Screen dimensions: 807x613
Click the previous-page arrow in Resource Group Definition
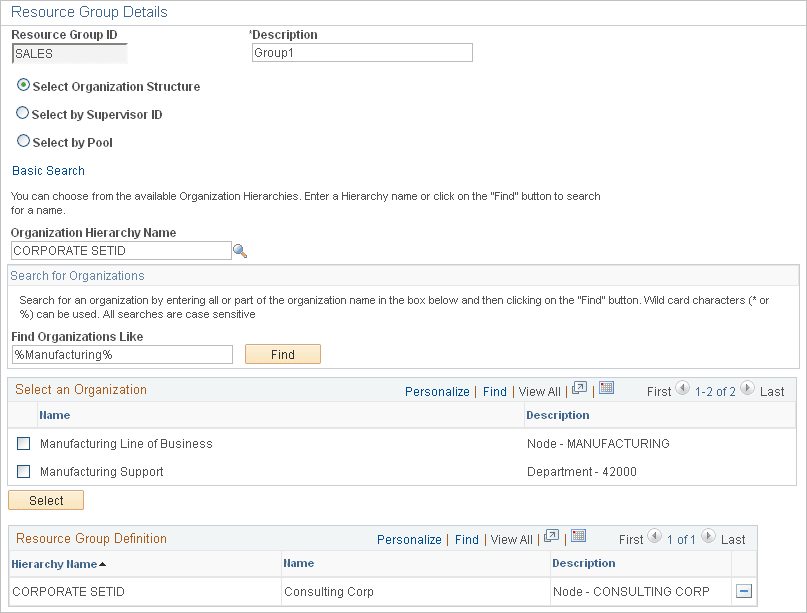[x=654, y=539]
